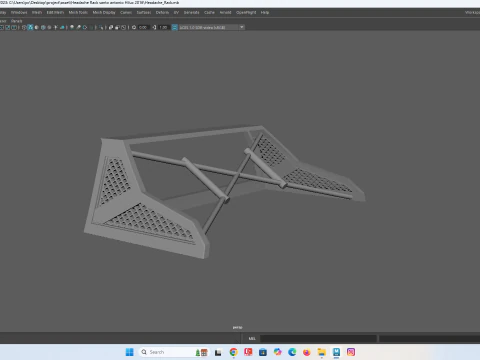Open the Cache menu
Viewport: 480px width, 360px height.
tap(209, 12)
